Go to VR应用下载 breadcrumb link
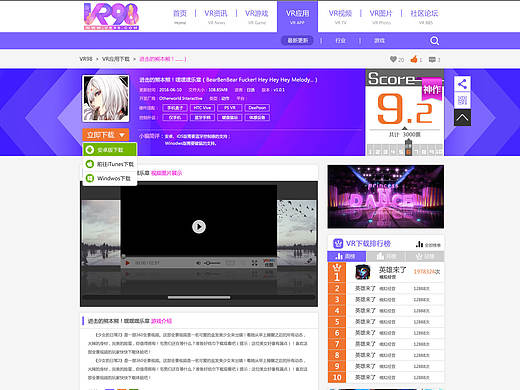This screenshot has height=390, width=520. pyautogui.click(x=116, y=59)
